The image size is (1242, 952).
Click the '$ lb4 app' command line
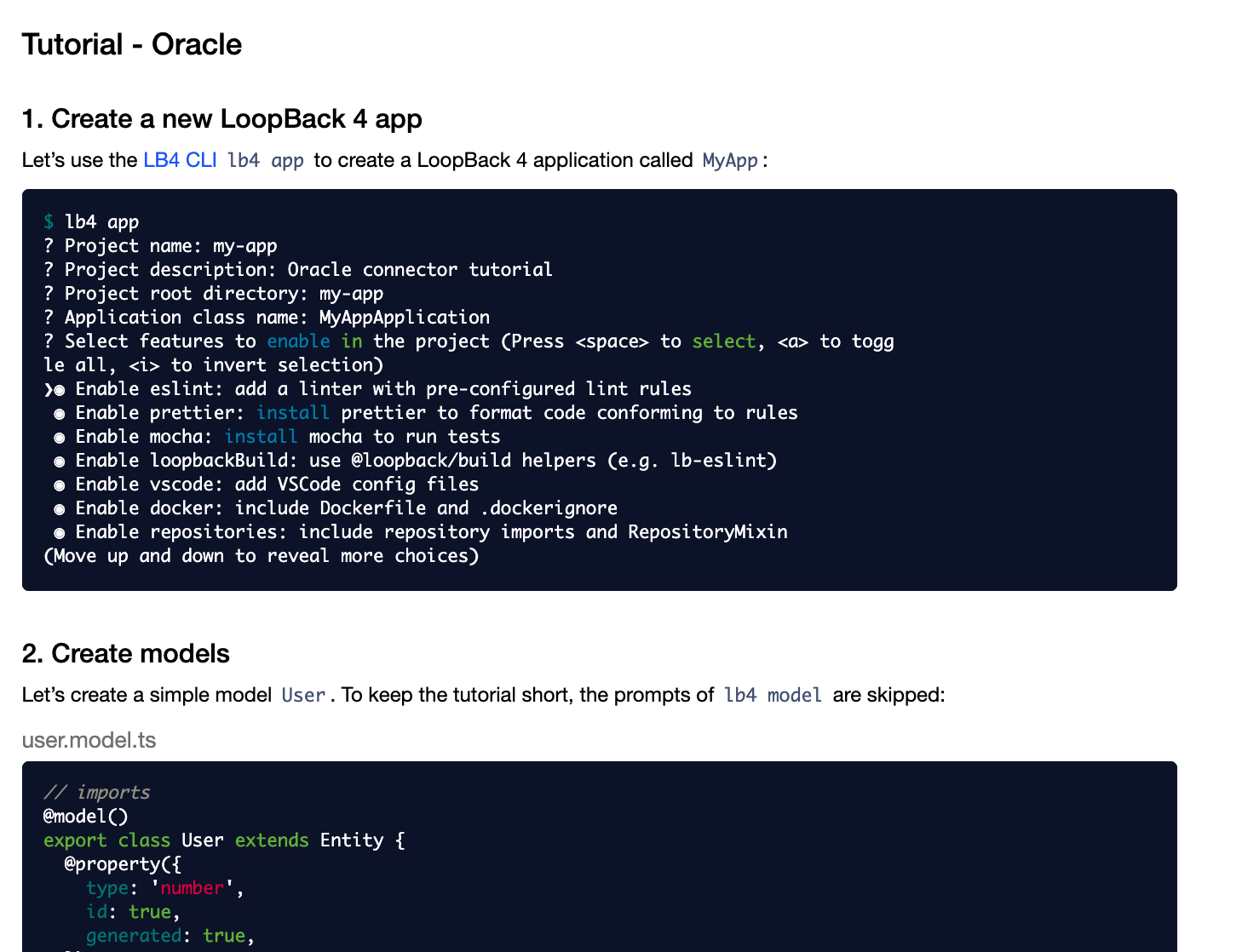[91, 222]
